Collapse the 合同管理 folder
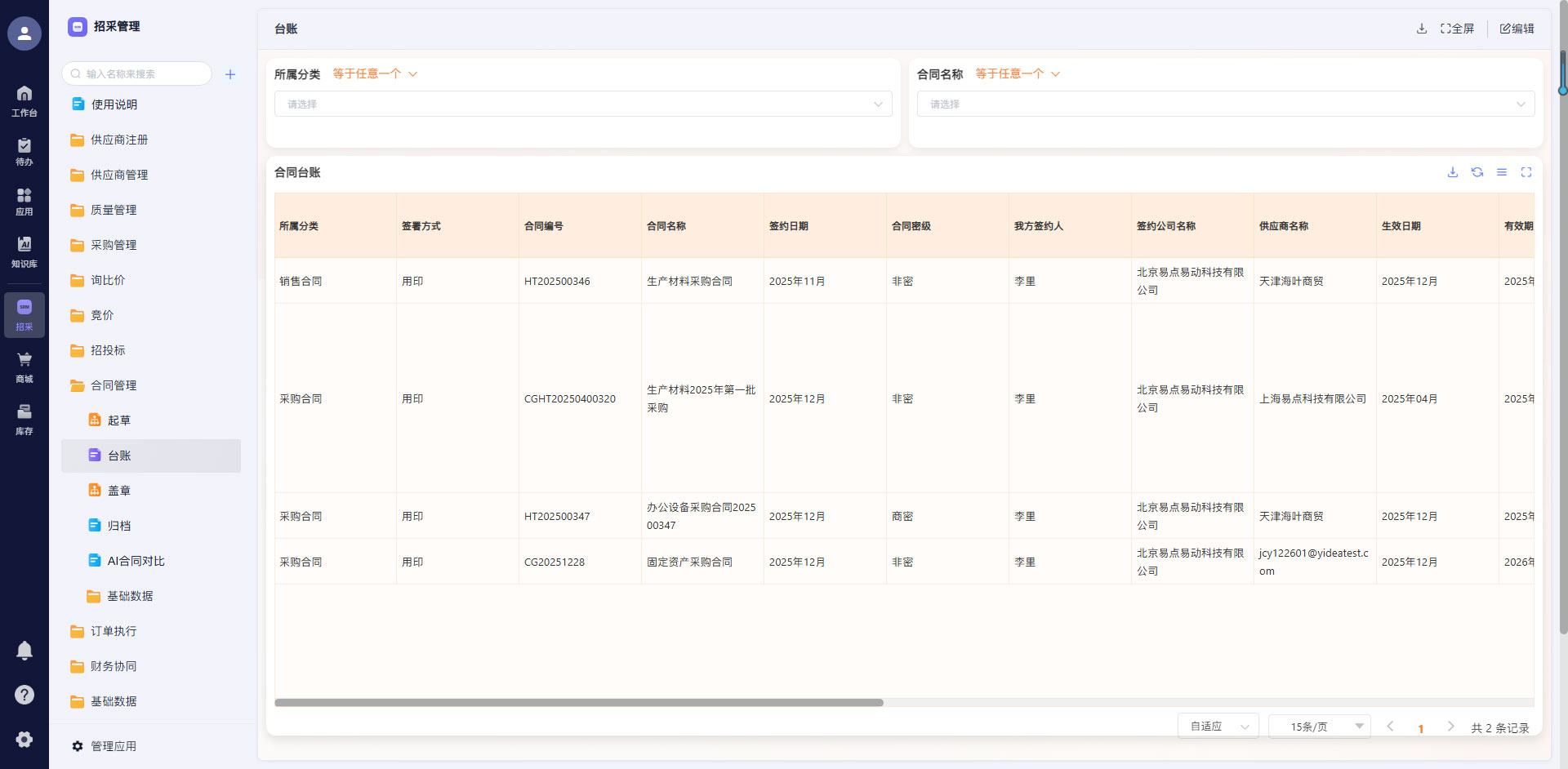Viewport: 1568px width, 769px height. (x=114, y=385)
